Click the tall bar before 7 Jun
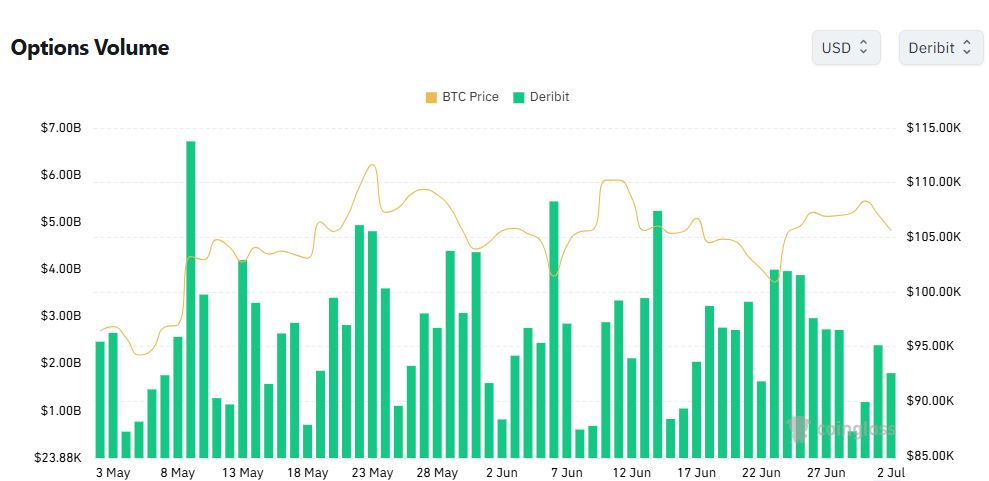This screenshot has height=481, width=989. [x=554, y=330]
